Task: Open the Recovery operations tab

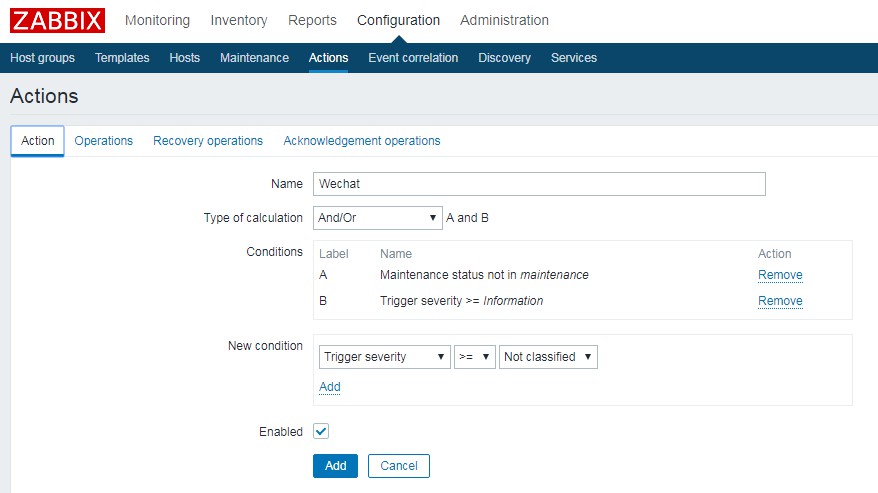Action: [x=208, y=141]
